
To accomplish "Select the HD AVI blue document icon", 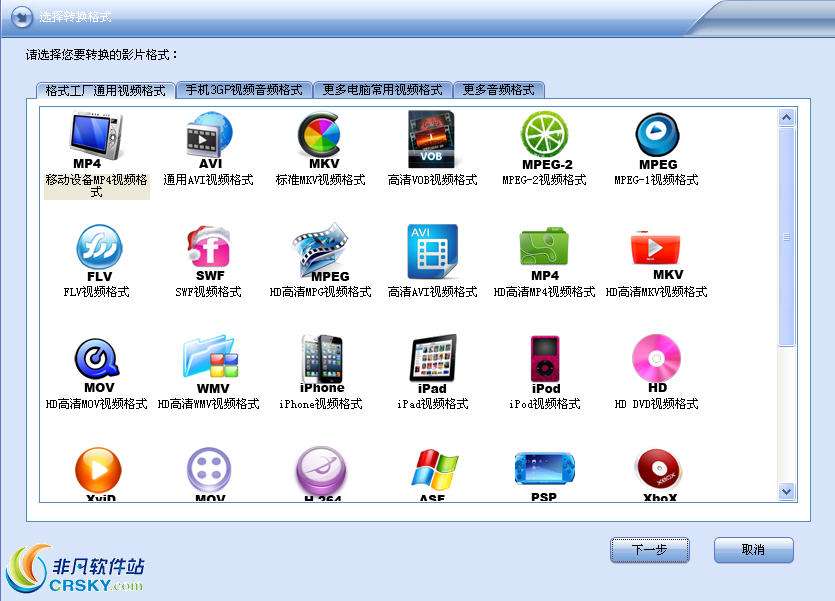I will (432, 251).
